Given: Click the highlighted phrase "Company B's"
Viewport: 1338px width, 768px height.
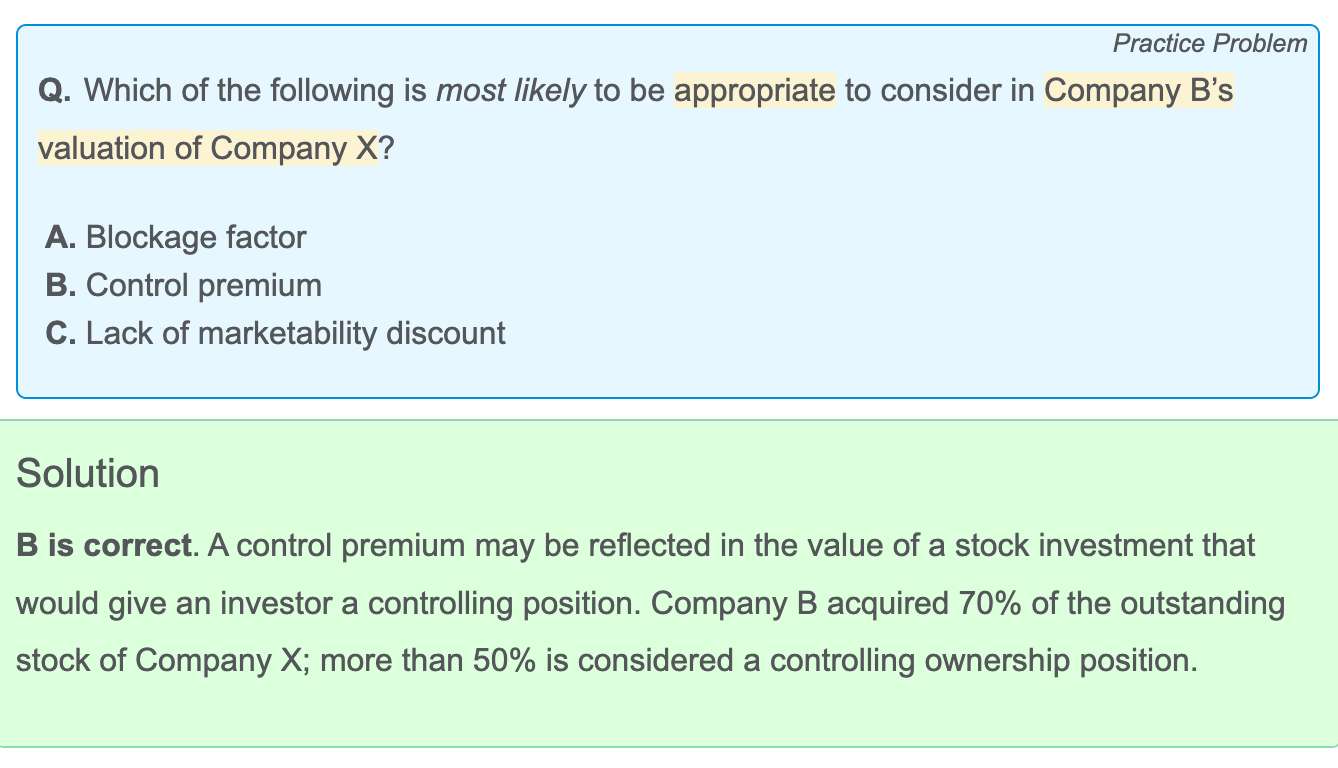Looking at the screenshot, I should pyautogui.click(x=1138, y=91).
